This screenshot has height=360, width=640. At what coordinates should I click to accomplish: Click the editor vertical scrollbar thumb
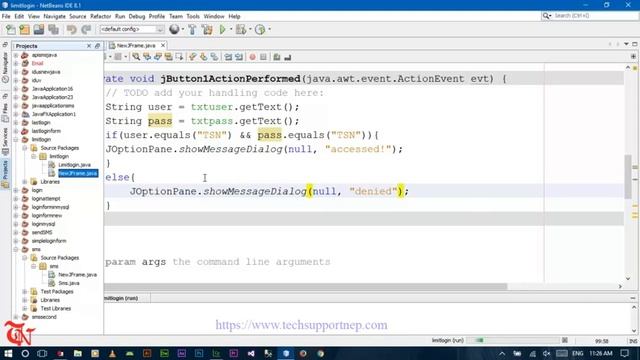628,177
